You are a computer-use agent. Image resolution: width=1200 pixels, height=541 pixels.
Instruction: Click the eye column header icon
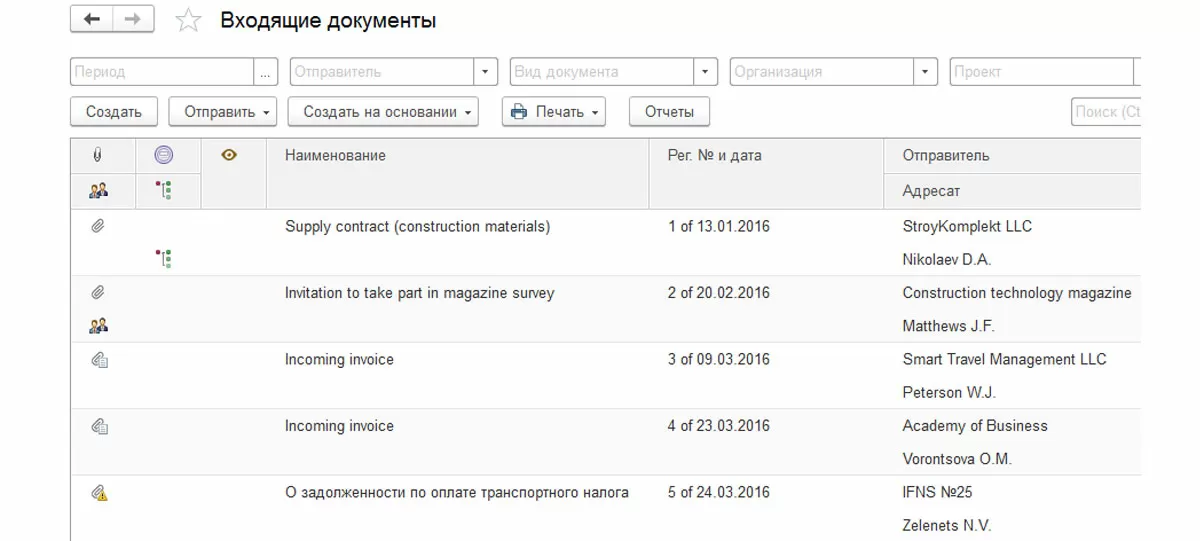tap(229, 155)
